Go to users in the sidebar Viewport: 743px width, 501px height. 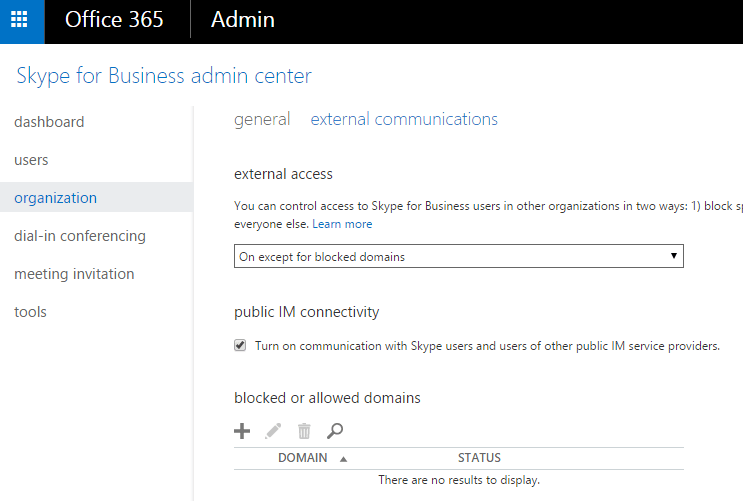click(x=31, y=160)
